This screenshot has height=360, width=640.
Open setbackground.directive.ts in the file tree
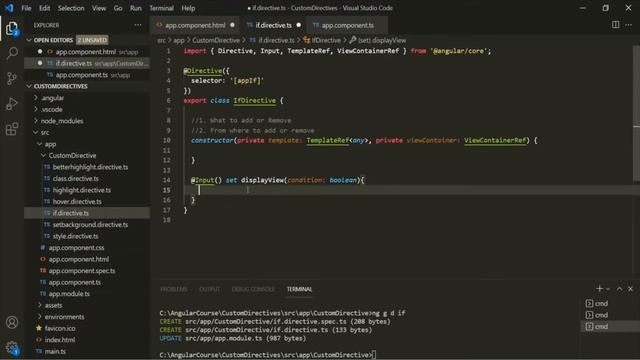pyautogui.click(x=90, y=224)
